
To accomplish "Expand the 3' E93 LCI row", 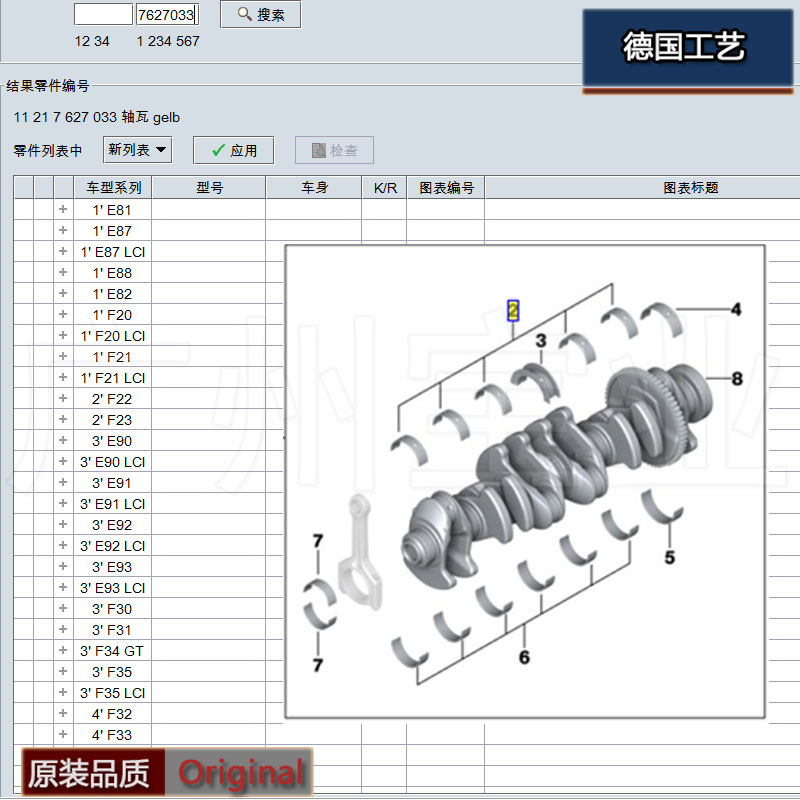I will pos(63,587).
